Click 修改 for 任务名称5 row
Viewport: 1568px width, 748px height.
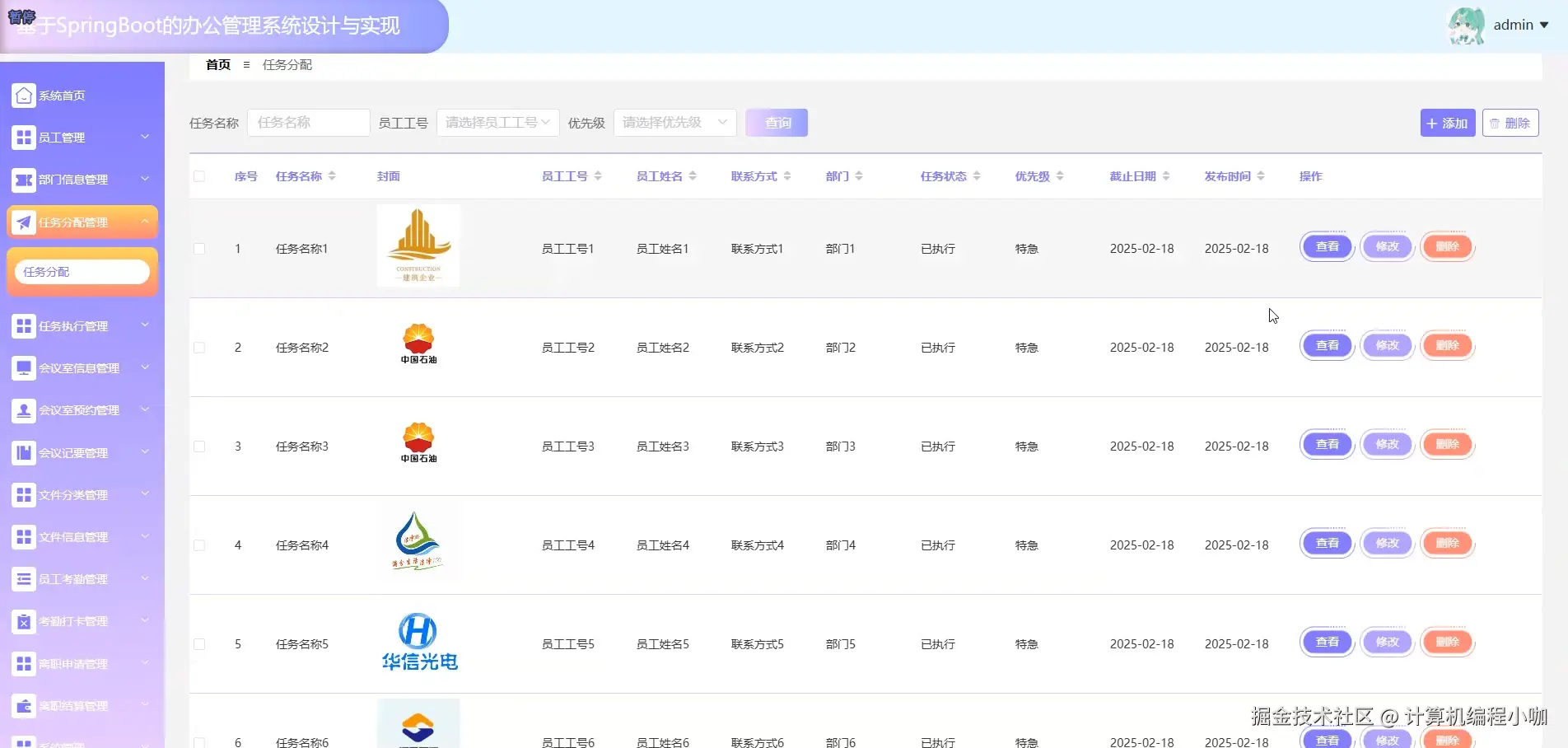[1388, 643]
